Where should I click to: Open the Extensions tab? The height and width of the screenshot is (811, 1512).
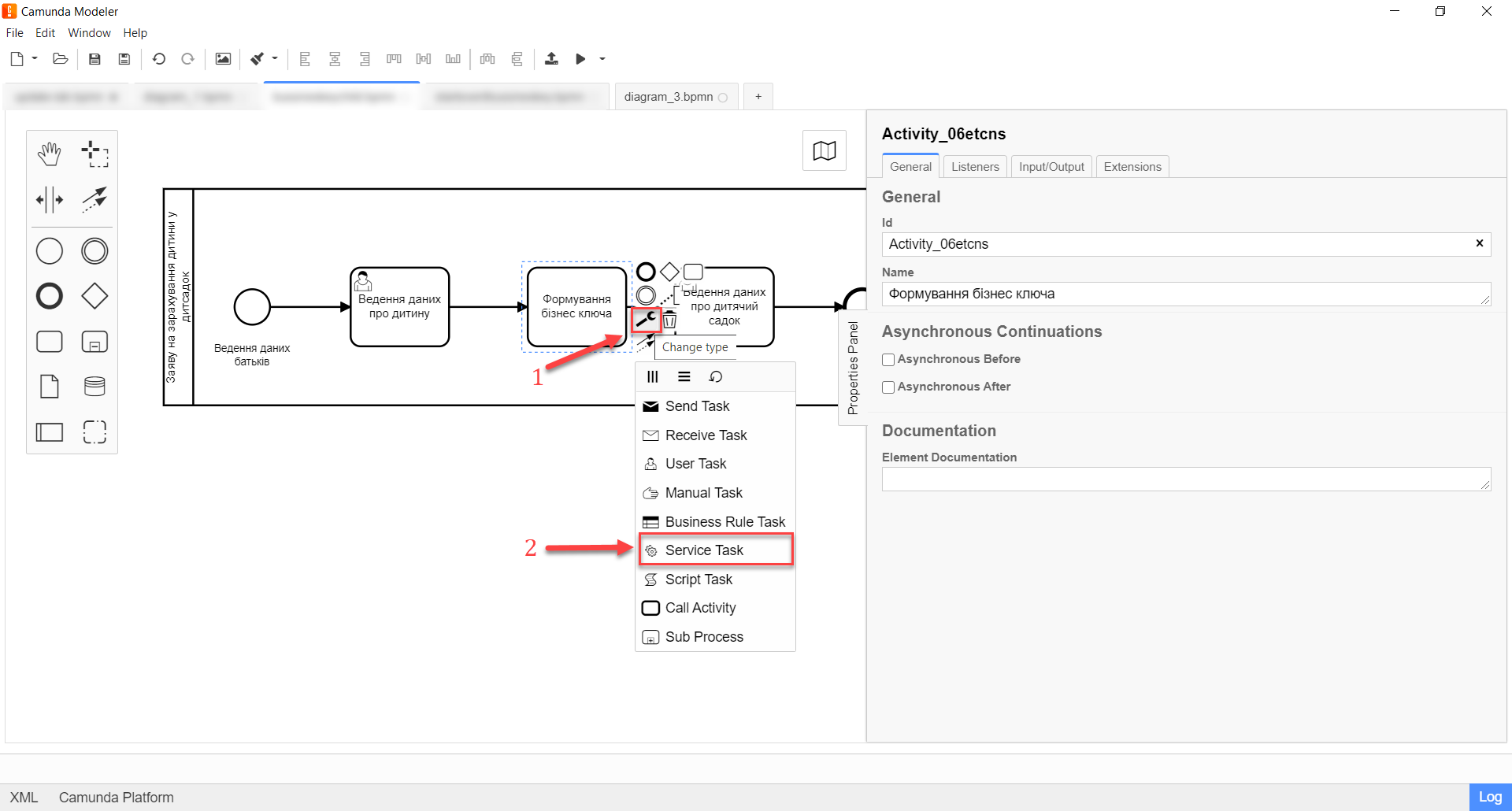point(1132,167)
